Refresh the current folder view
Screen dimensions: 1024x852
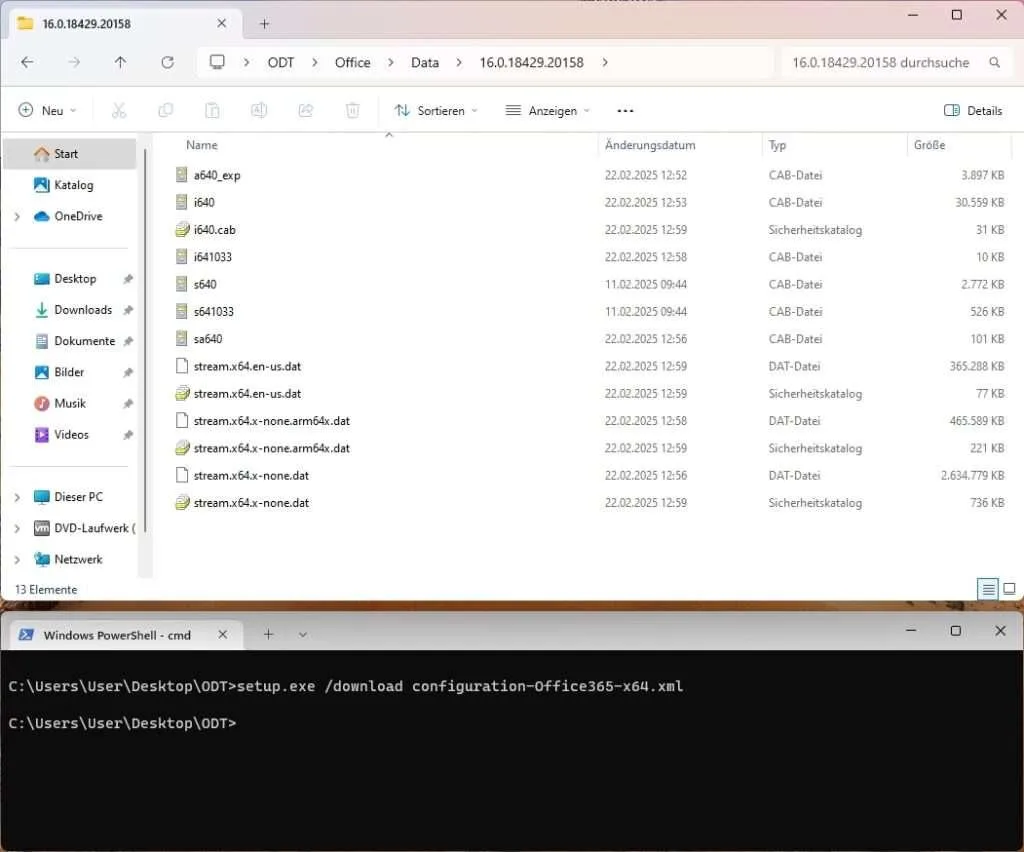167,62
